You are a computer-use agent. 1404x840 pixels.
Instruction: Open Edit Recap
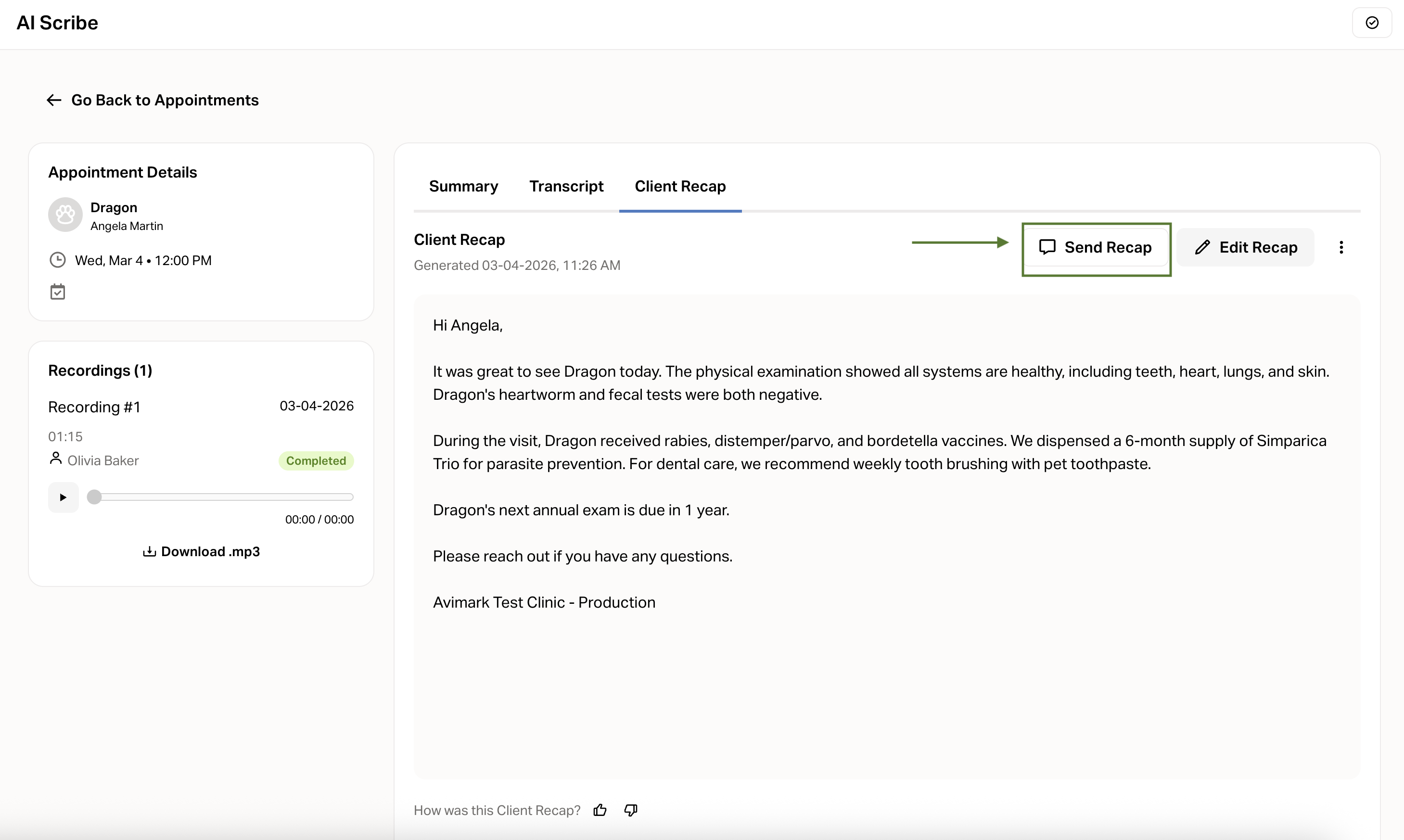tap(1246, 247)
